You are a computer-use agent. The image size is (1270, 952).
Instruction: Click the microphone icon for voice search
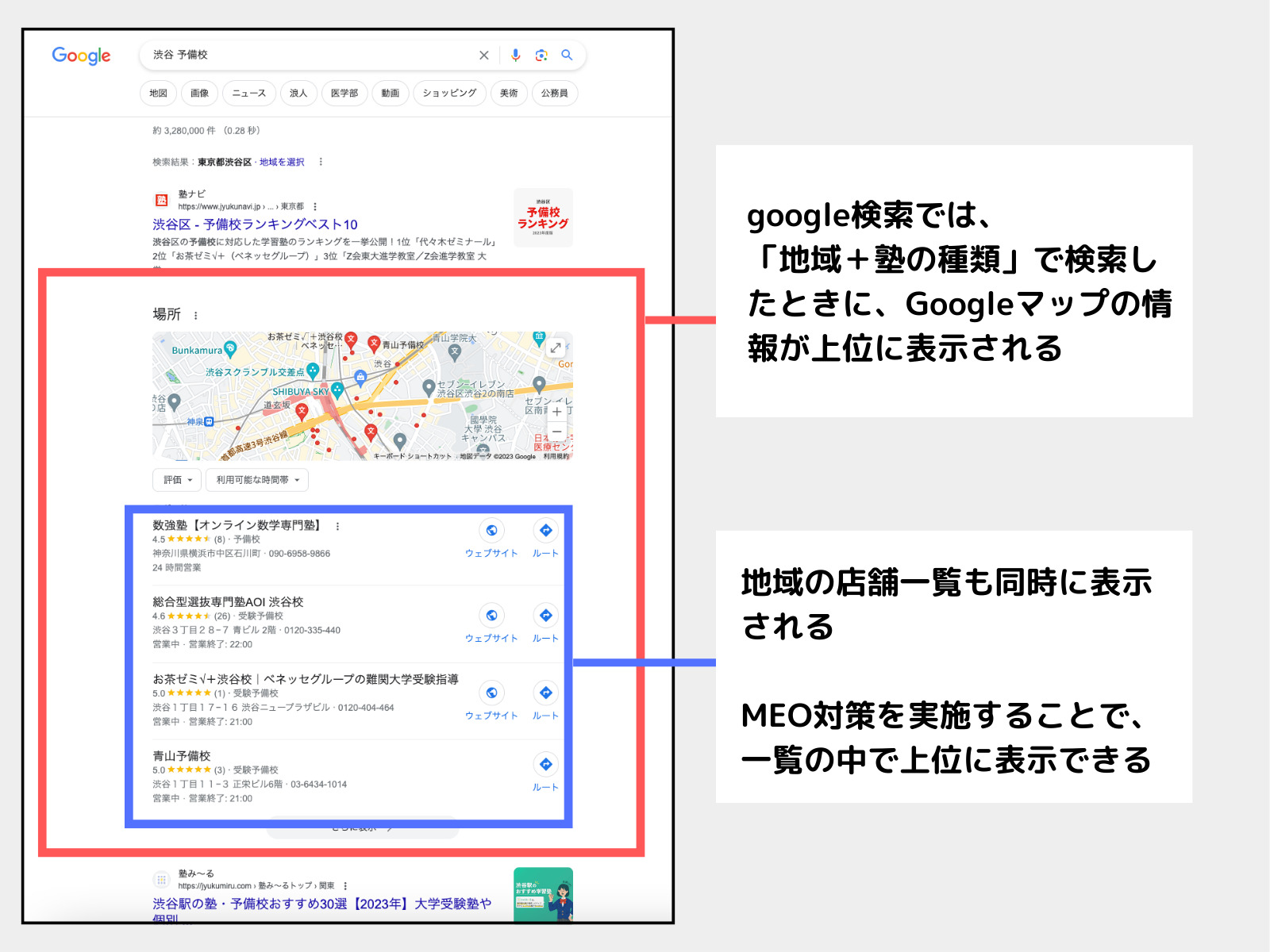516,56
